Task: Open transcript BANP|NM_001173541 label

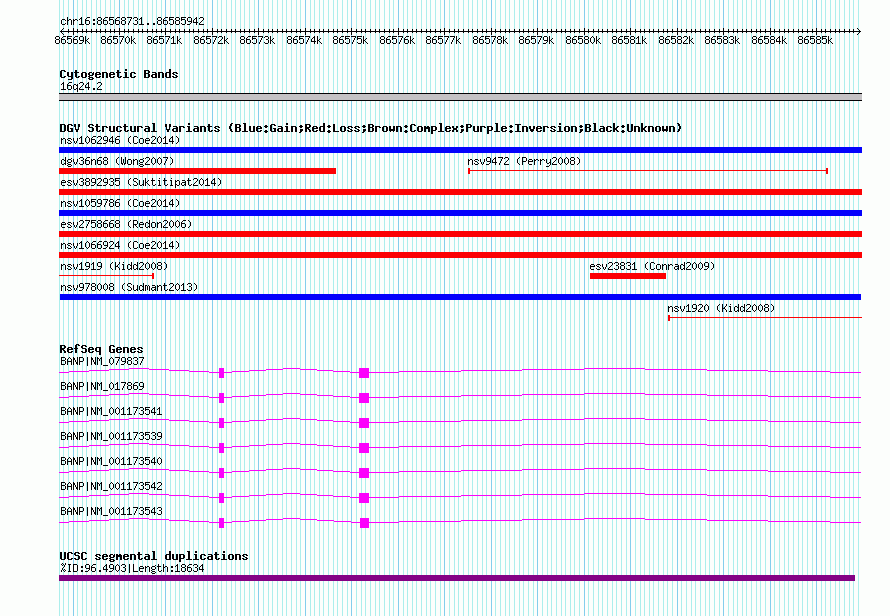Action: pyautogui.click(x=111, y=411)
